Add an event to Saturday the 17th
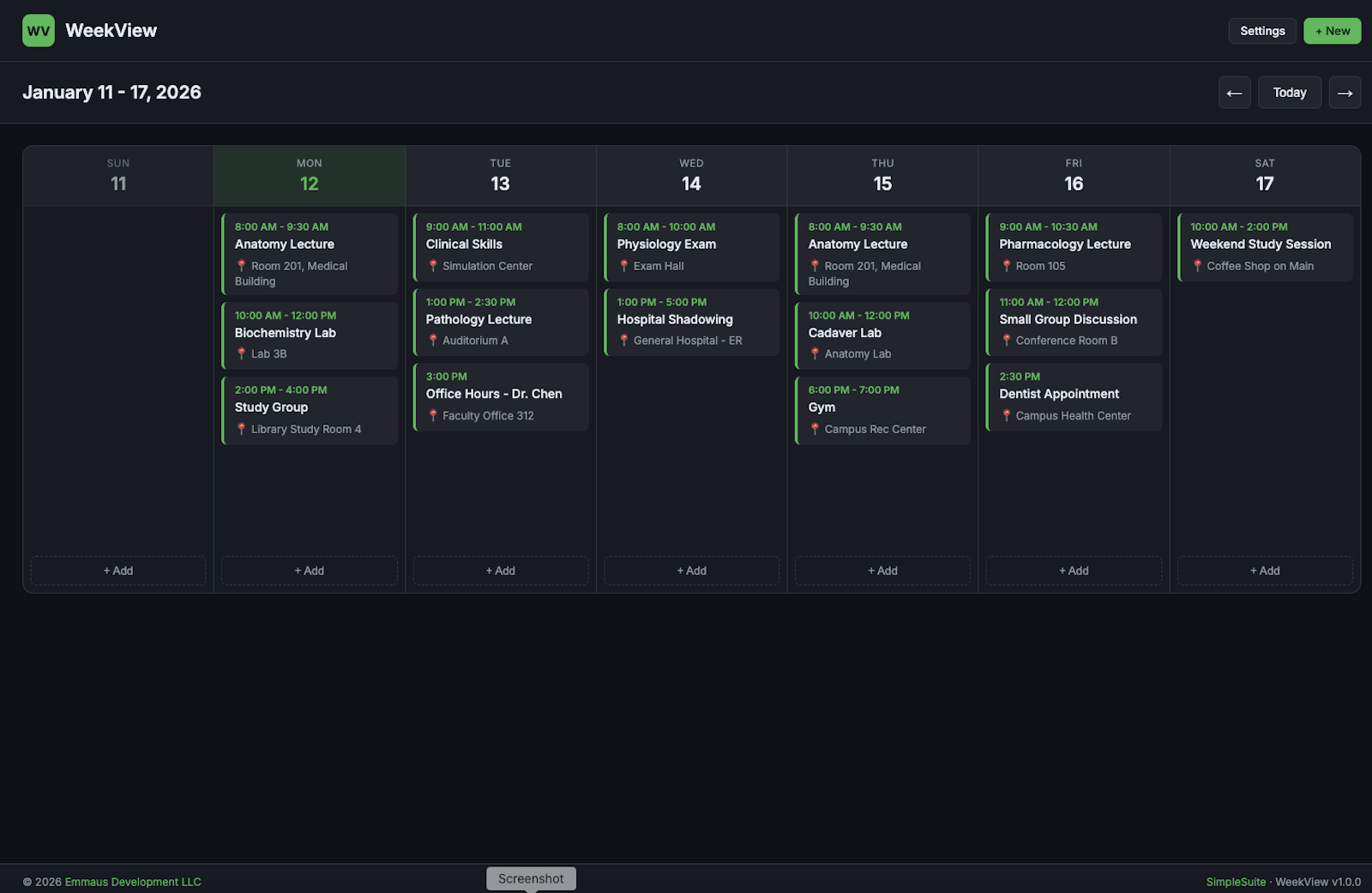This screenshot has height=893, width=1372. (1265, 570)
